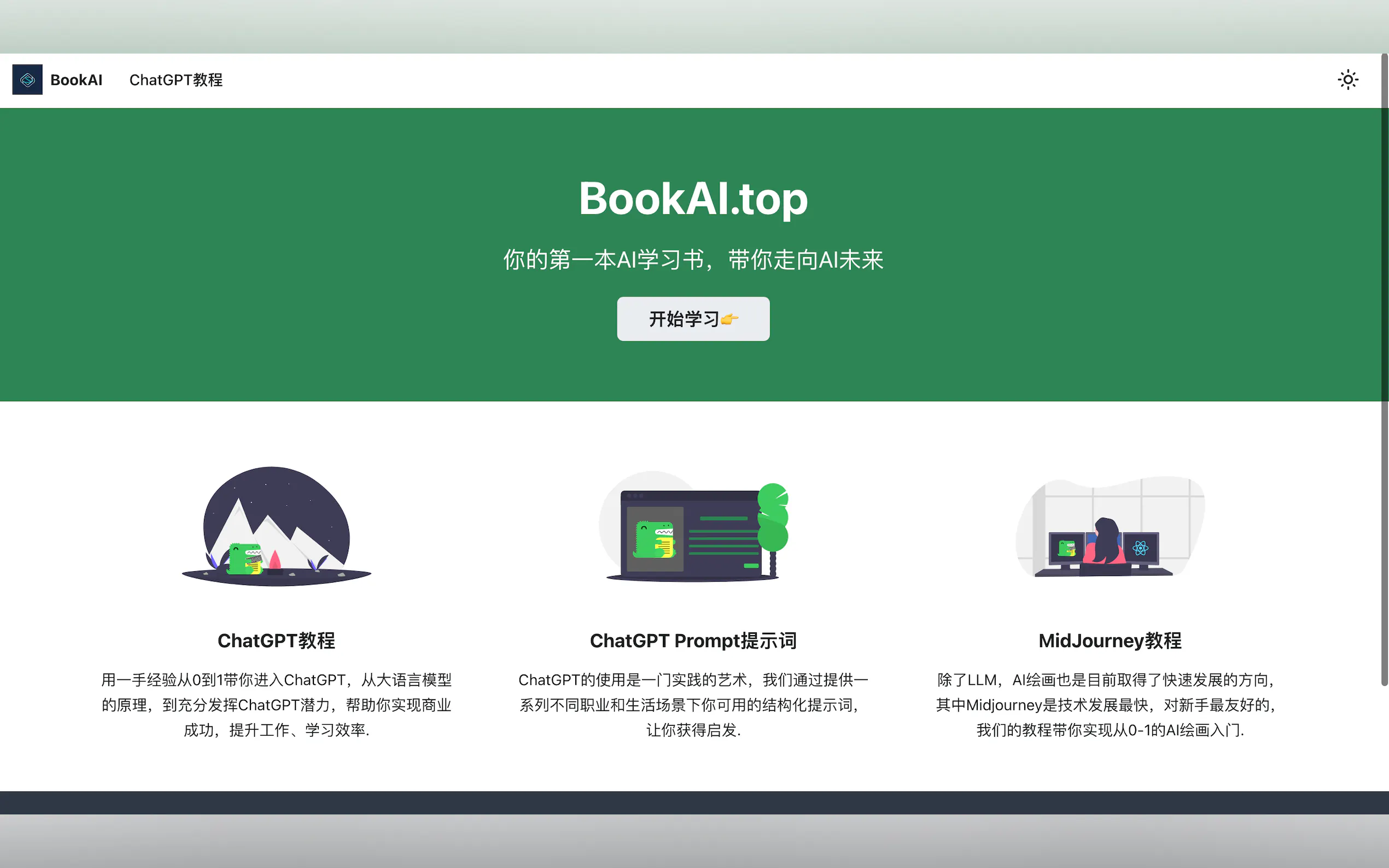The image size is (1389, 868).
Task: Toggle the sun light/dark mode icon
Action: click(x=1347, y=80)
